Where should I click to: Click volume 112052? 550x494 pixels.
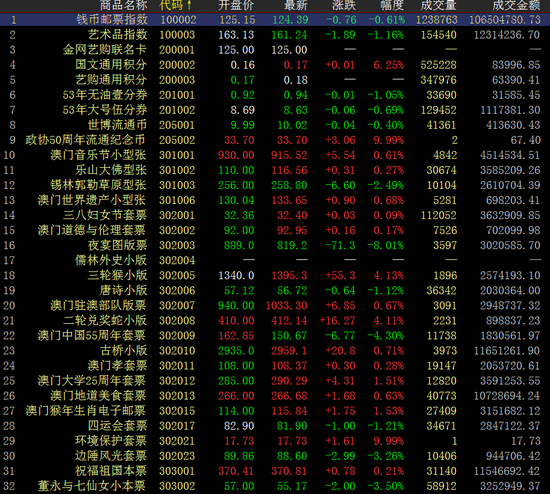[x=439, y=215]
